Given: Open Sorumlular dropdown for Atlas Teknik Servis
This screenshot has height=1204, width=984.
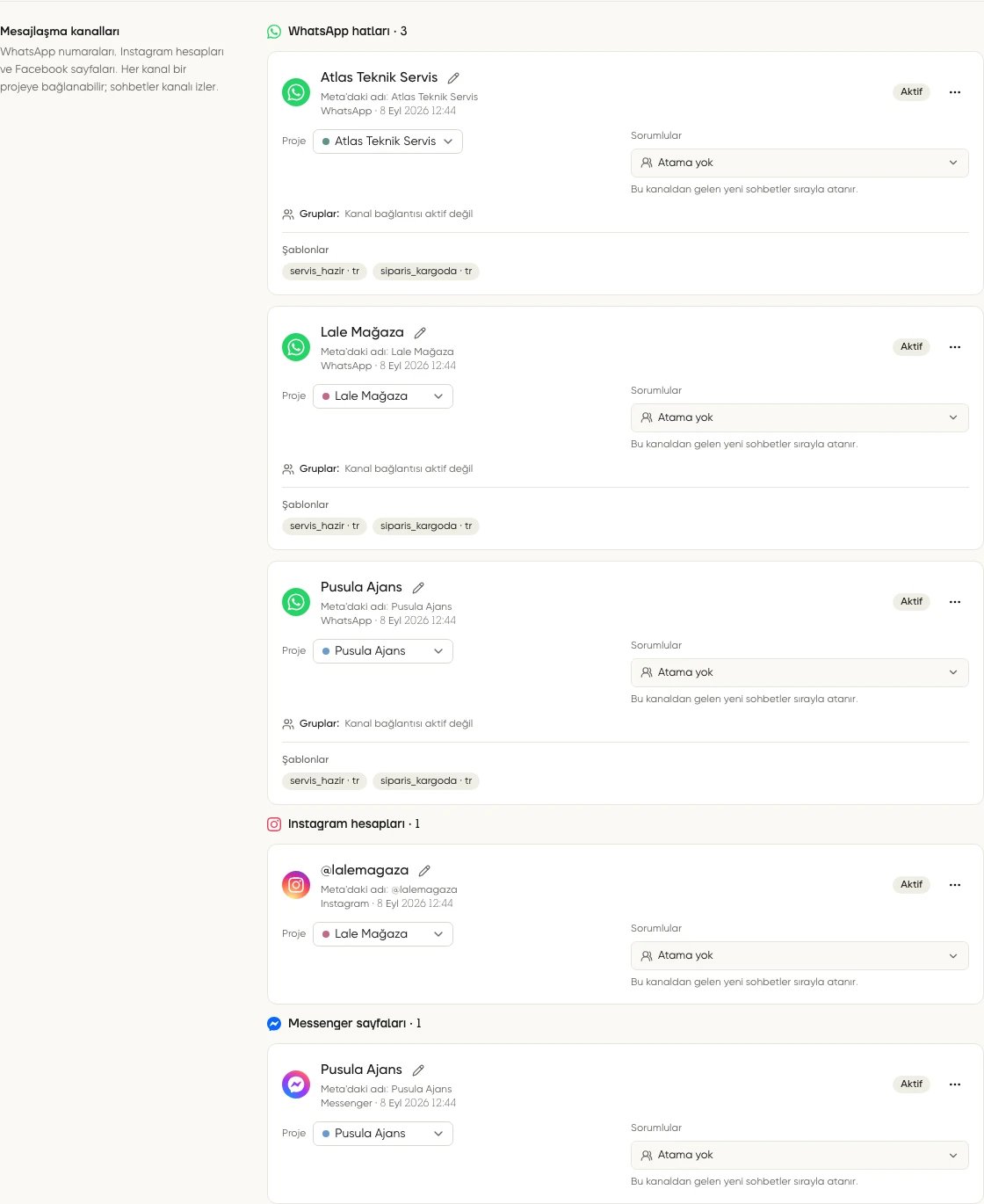Looking at the screenshot, I should coord(799,163).
